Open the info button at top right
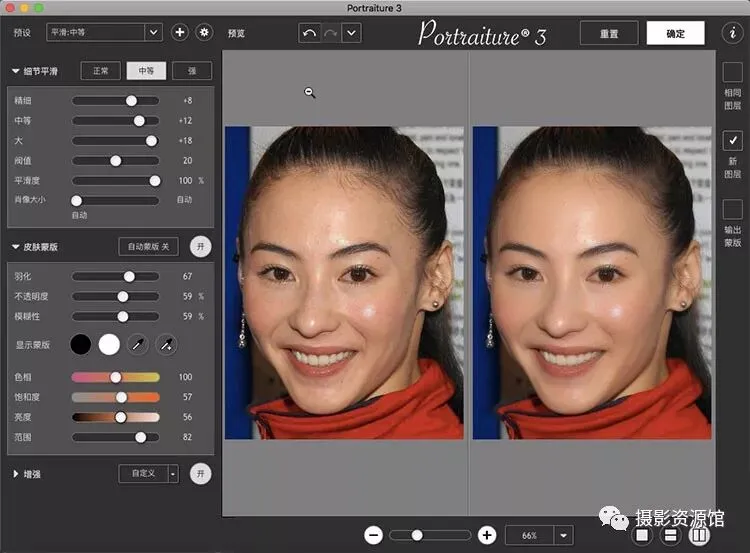The image size is (750, 553). [x=731, y=33]
